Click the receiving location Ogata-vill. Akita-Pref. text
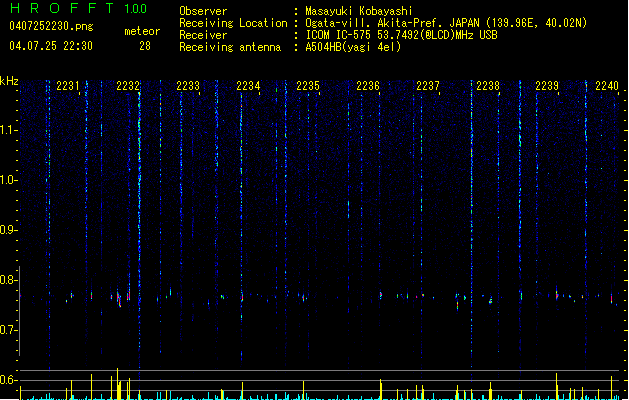 coord(446,23)
